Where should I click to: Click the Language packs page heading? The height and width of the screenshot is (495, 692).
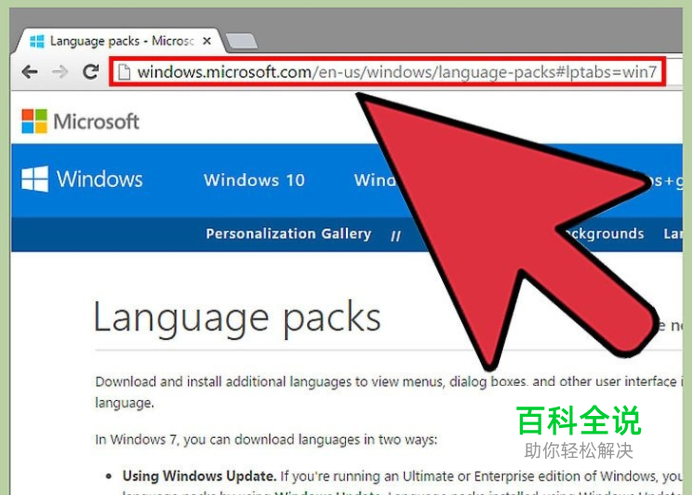pos(237,318)
